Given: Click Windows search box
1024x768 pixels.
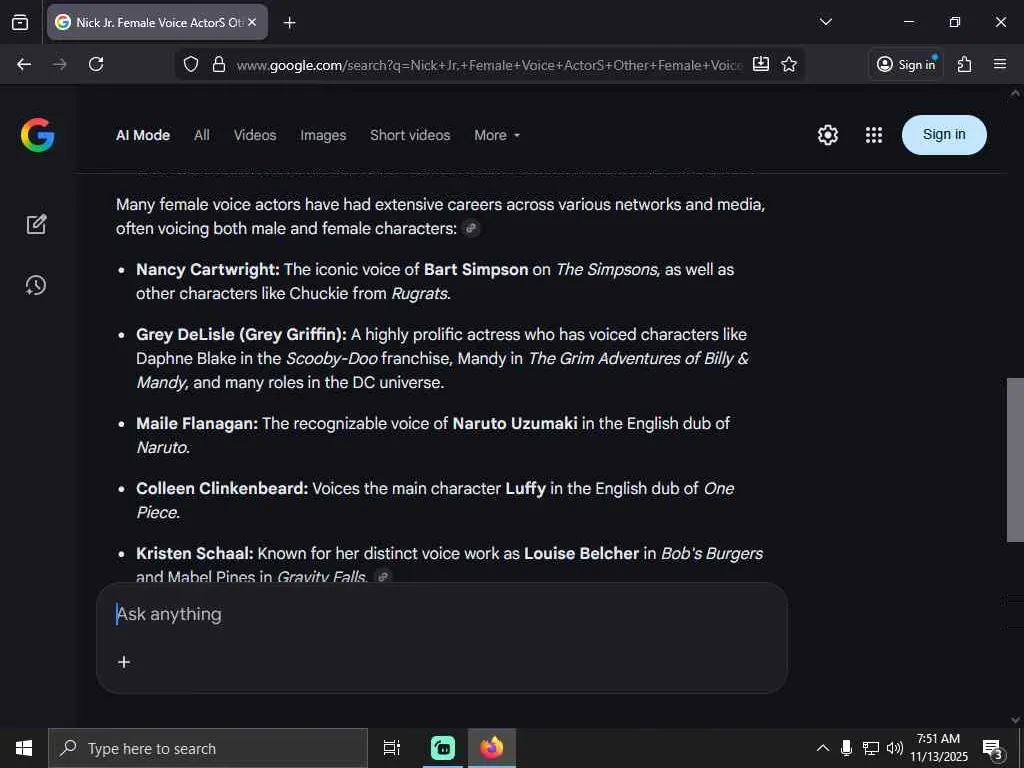Looking at the screenshot, I should (x=208, y=748).
